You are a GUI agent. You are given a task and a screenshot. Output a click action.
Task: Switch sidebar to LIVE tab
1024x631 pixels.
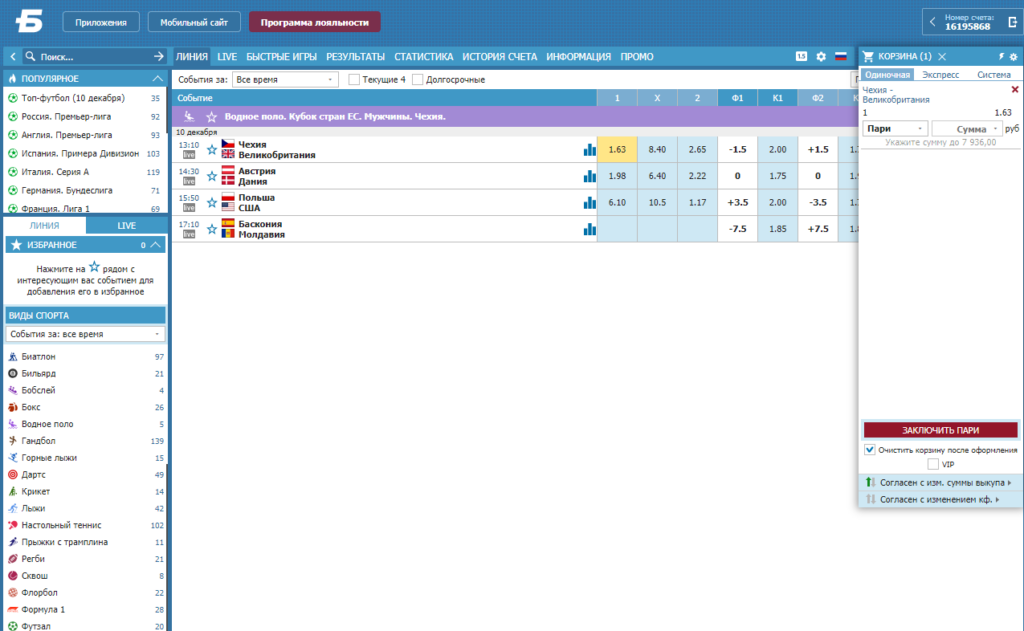(126, 225)
